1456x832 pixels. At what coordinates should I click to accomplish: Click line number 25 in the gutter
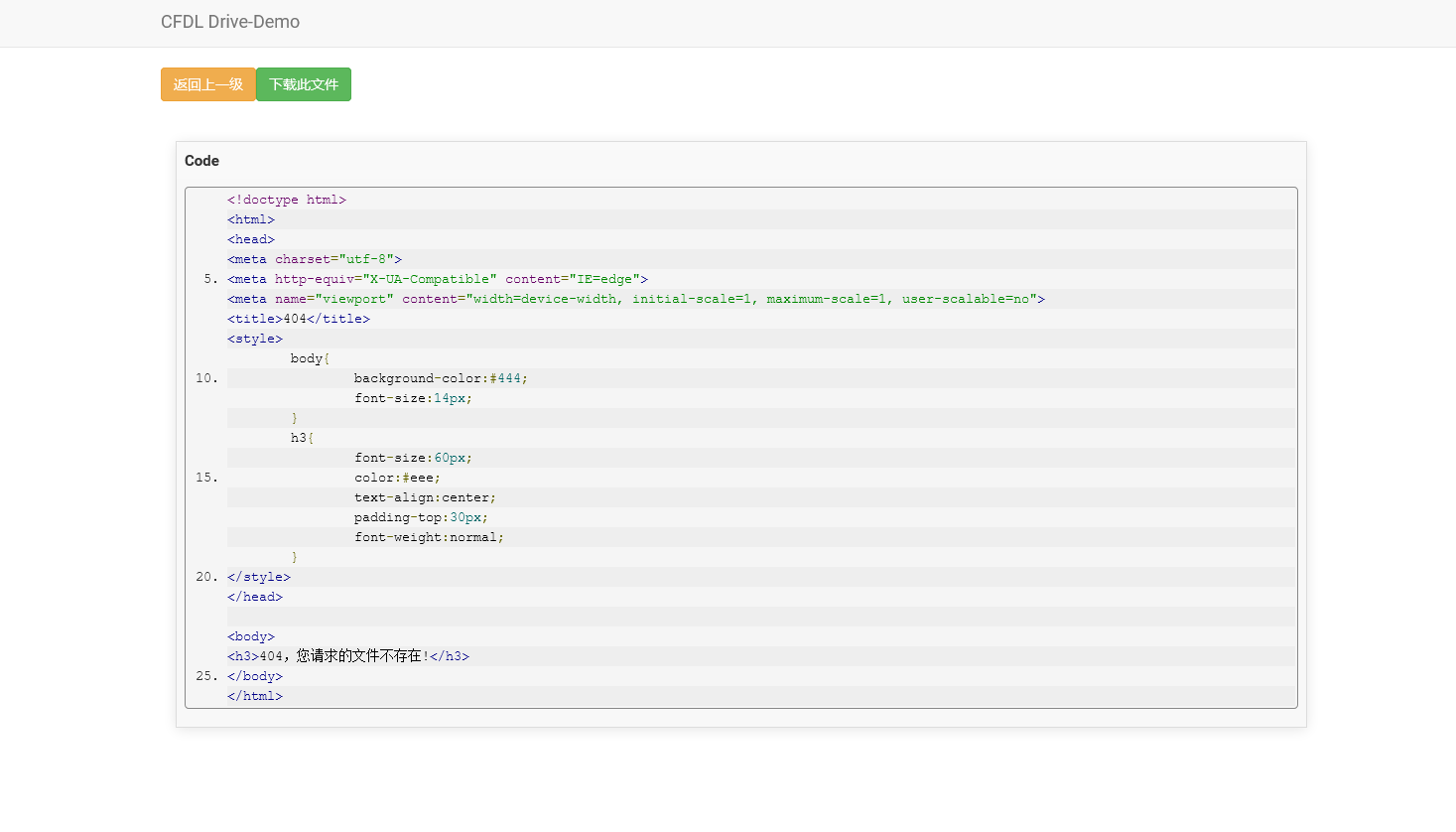click(206, 676)
